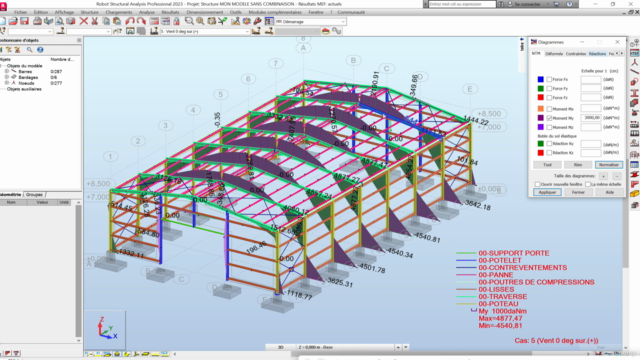Enable the Force Fx checkbox
This screenshot has height=360, width=640.
[x=549, y=80]
